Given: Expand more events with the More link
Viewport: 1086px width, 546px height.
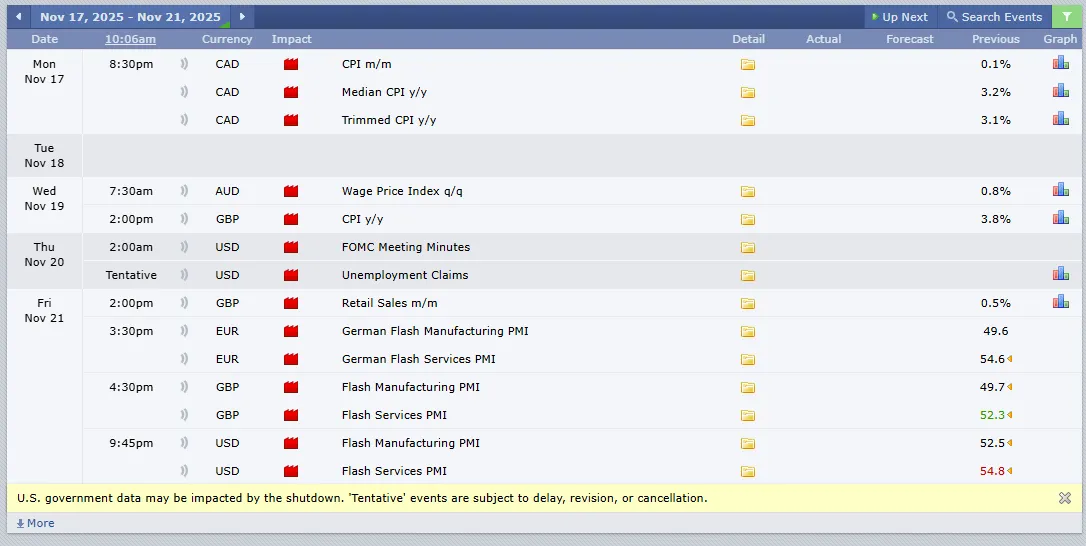Looking at the screenshot, I should [35, 523].
